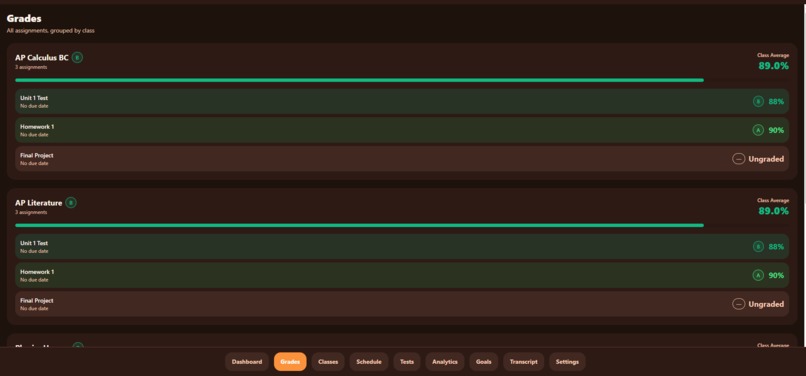806x376 pixels.
Task: Click the B grade icon on Literature Unit 1 Test
Action: (758, 247)
